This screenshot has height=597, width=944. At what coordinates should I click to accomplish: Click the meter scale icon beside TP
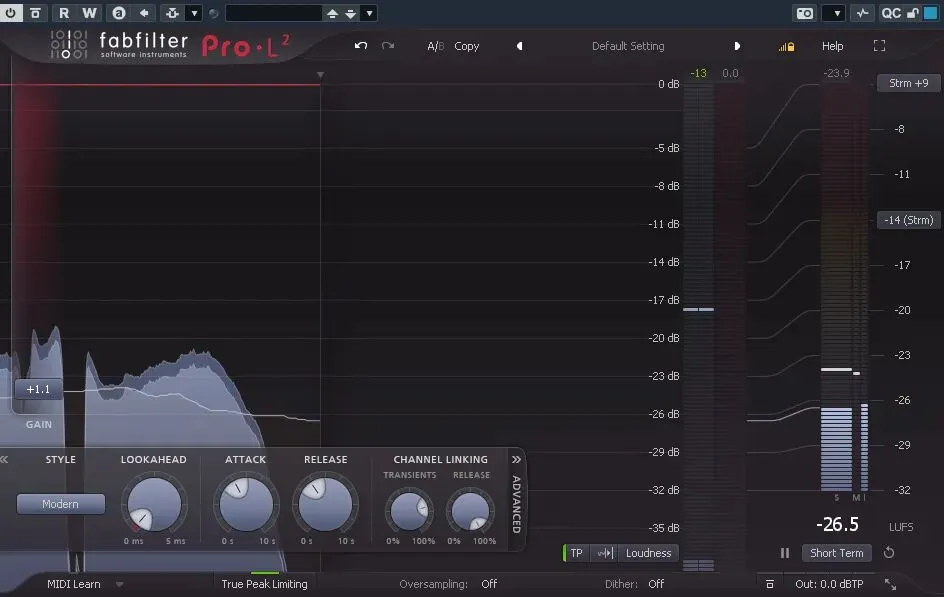coord(605,553)
